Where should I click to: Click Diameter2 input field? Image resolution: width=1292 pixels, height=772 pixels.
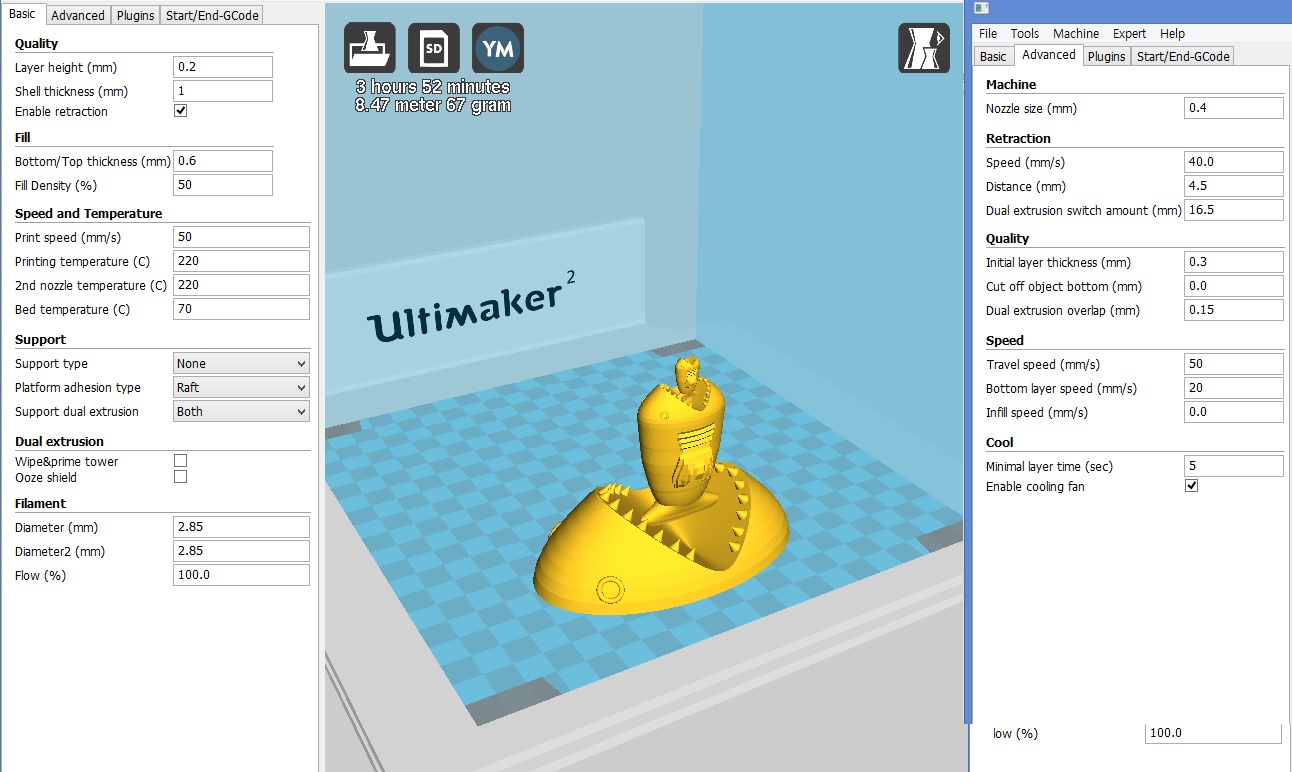coord(241,551)
